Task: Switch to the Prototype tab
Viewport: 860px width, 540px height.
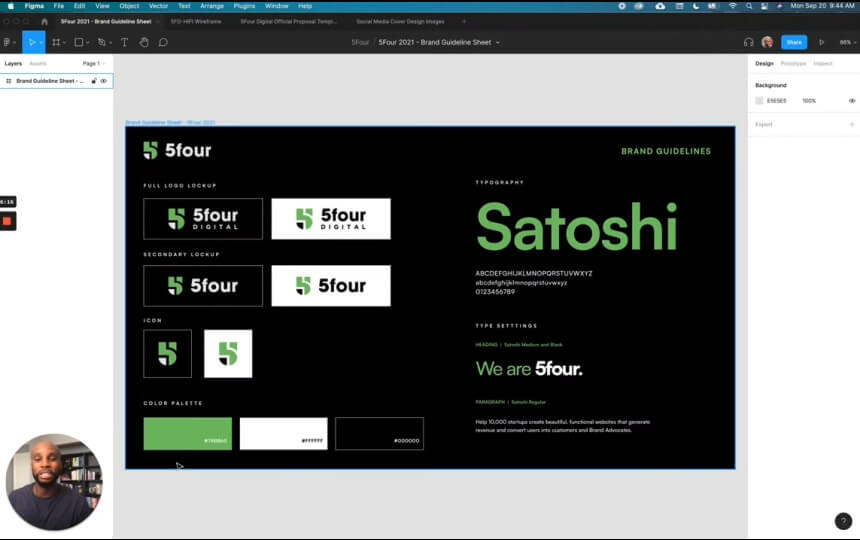Action: [793, 64]
